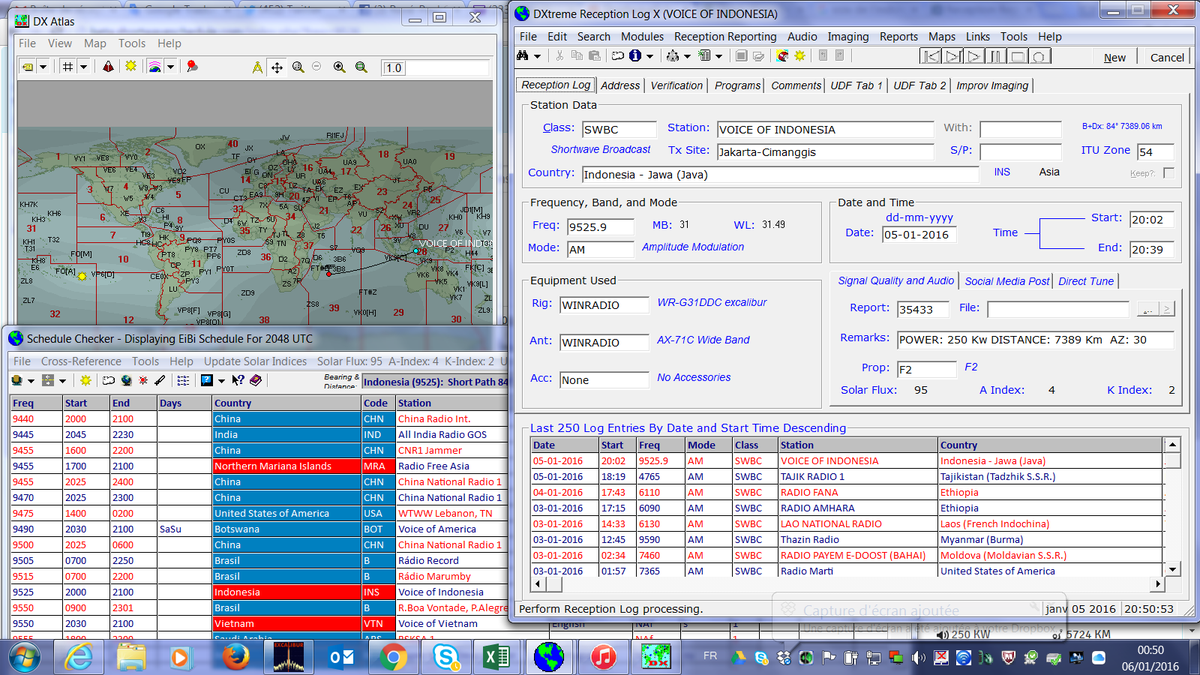Click the sun icon in Schedule Checker toolbar
Image resolution: width=1200 pixels, height=675 pixels.
click(84, 380)
